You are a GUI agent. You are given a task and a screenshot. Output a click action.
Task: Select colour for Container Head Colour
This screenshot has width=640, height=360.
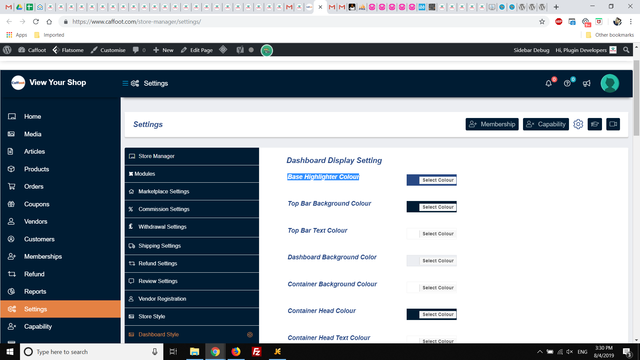click(x=431, y=314)
